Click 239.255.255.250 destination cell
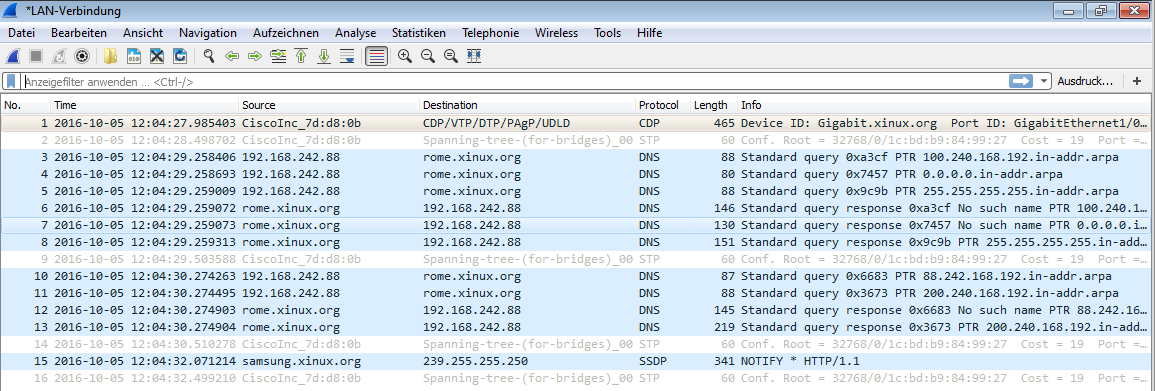Image resolution: width=1155 pixels, height=391 pixels. pos(475,361)
